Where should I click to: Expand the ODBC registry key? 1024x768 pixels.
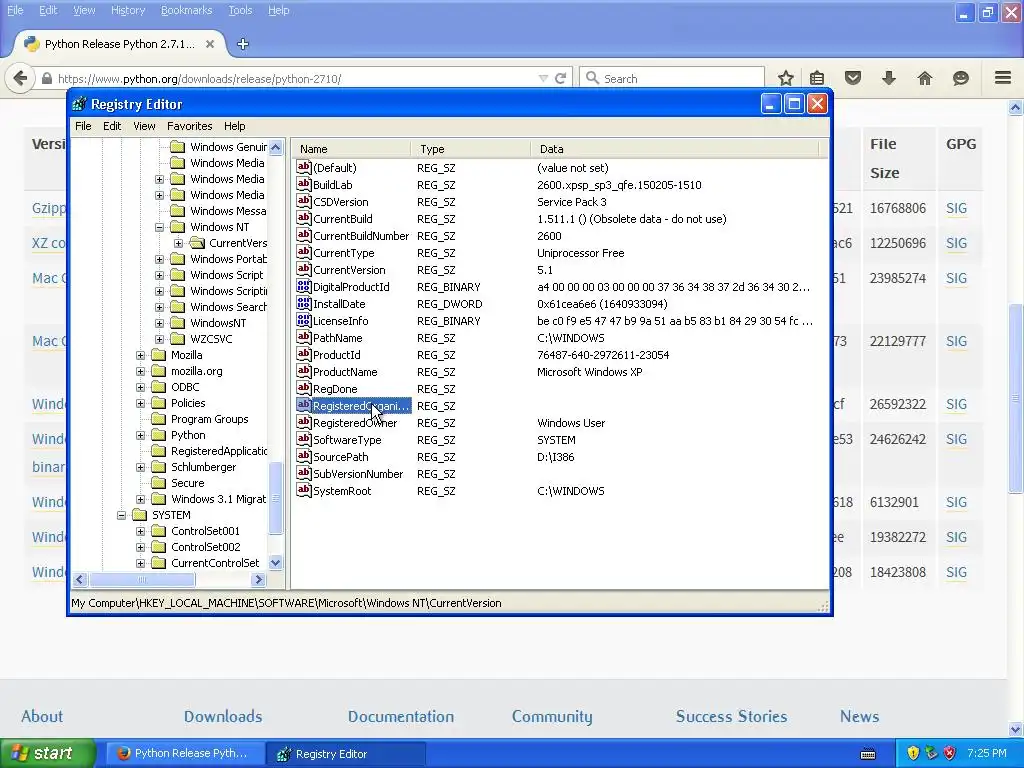[140, 387]
